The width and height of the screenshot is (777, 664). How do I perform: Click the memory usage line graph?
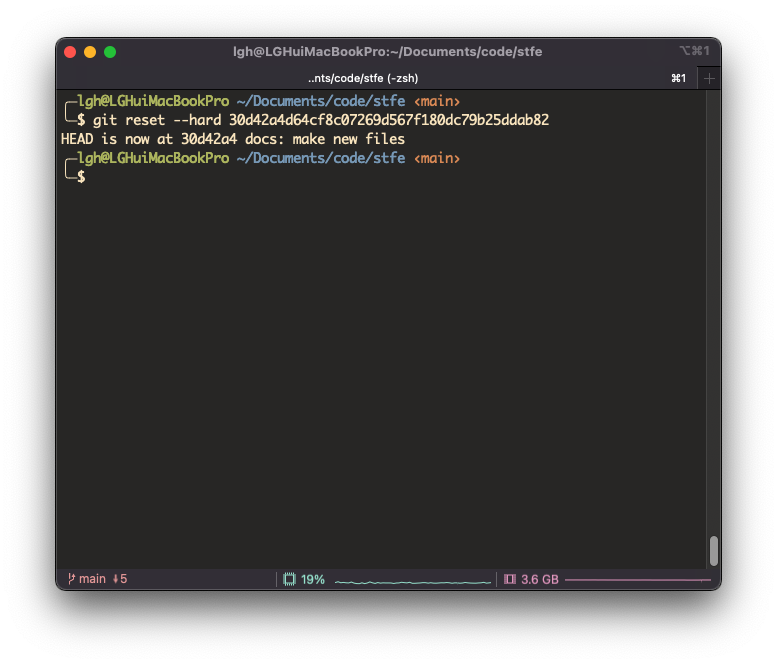(x=638, y=579)
